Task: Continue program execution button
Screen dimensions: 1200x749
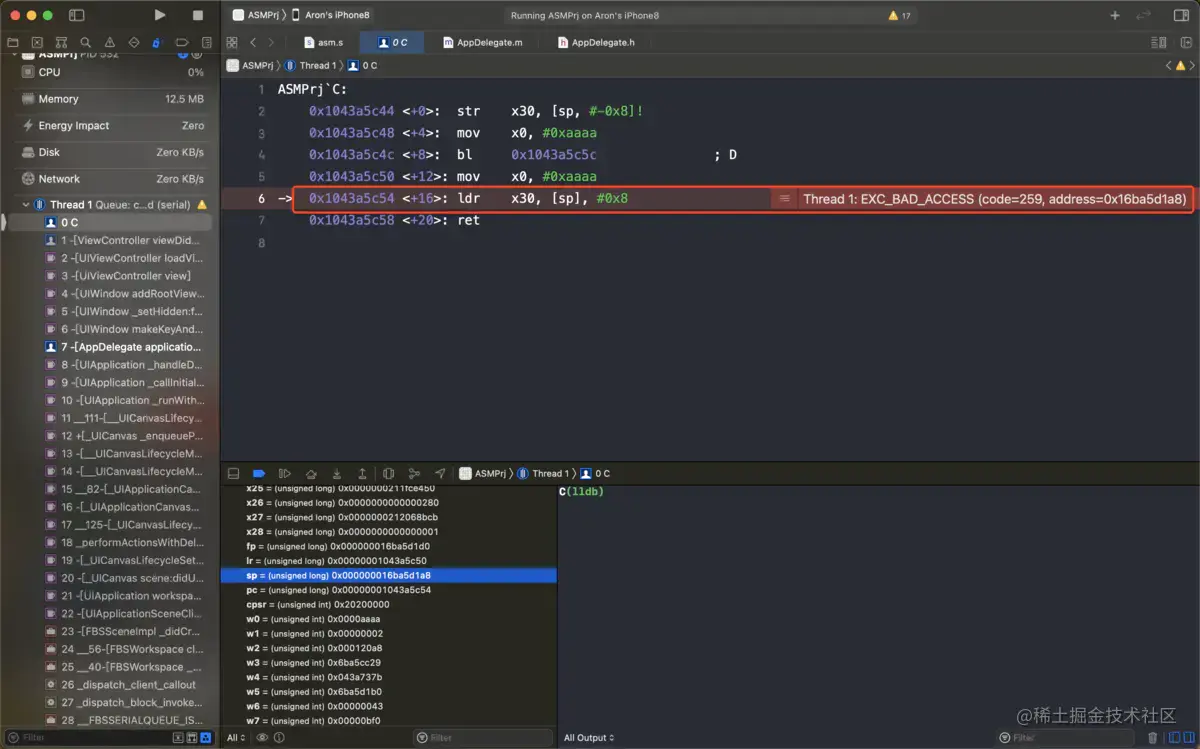Action: click(285, 473)
